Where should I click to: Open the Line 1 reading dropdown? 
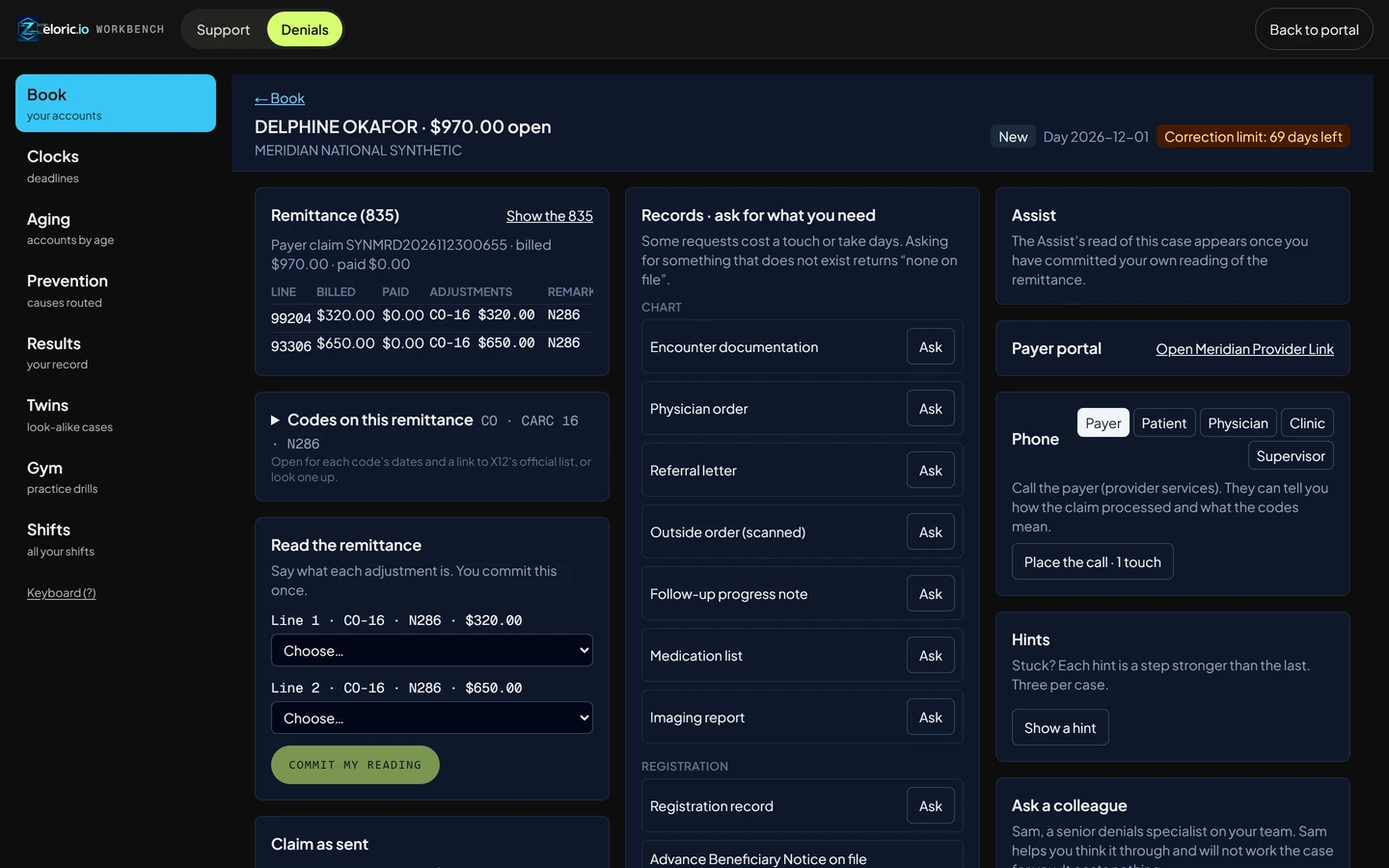431,650
